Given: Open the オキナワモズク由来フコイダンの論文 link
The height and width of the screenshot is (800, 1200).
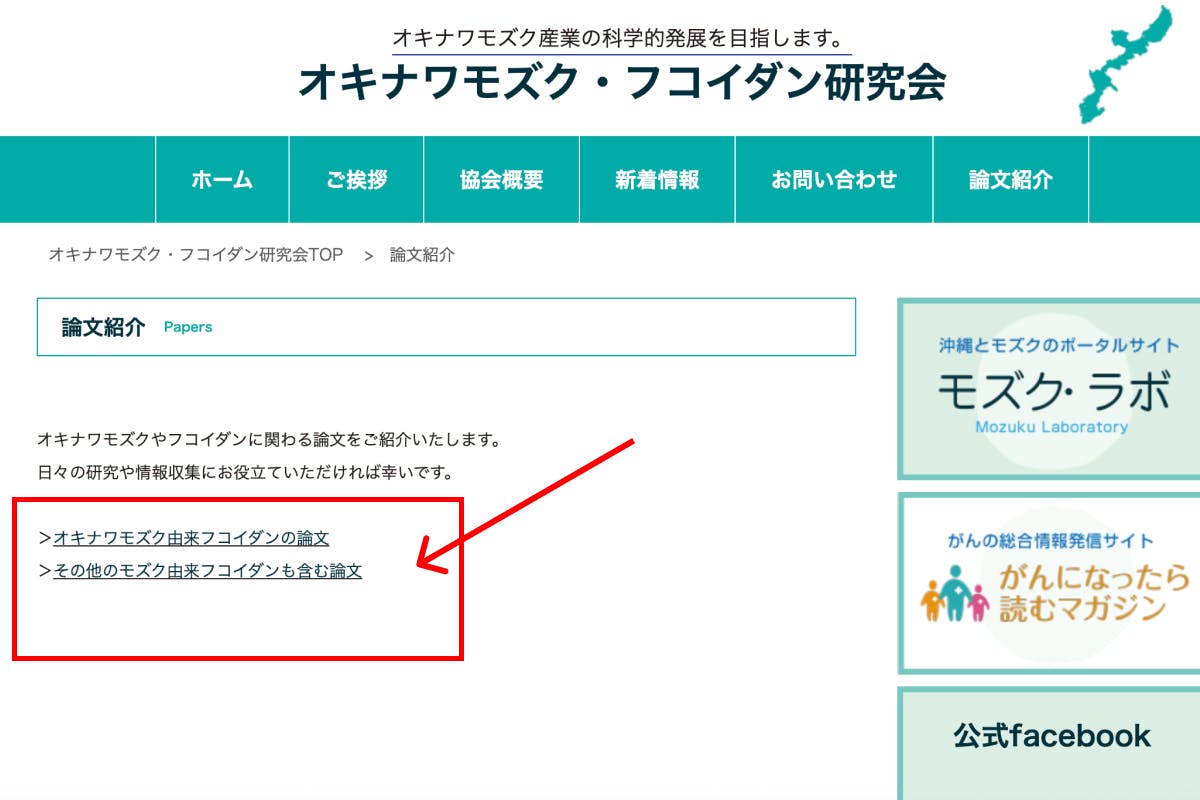Looking at the screenshot, I should (191, 538).
